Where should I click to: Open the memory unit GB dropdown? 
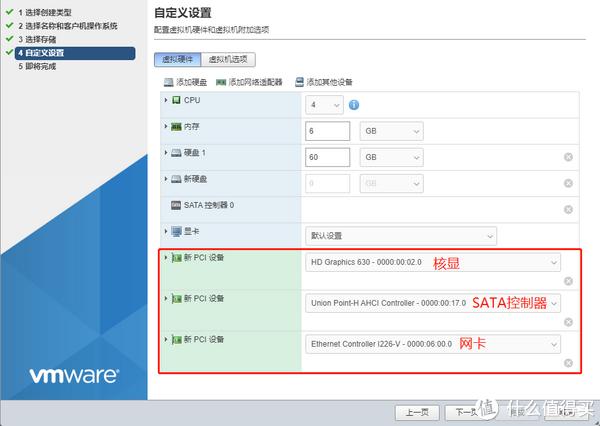click(391, 131)
